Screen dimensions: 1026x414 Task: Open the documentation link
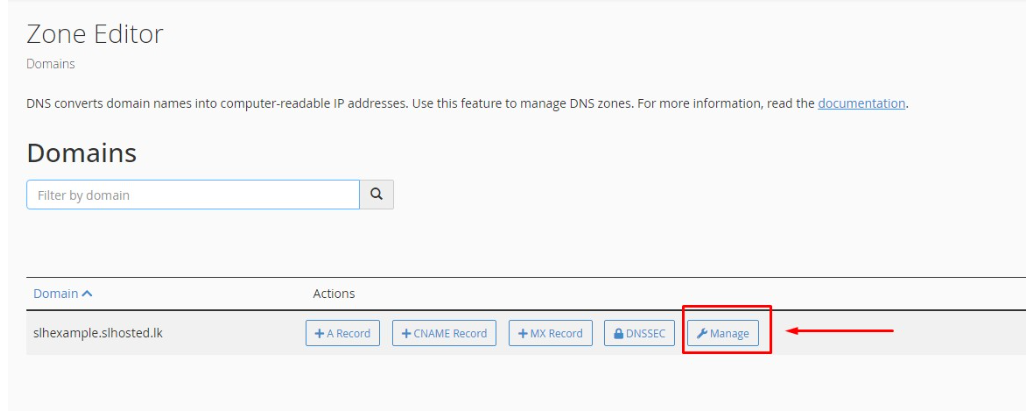tap(861, 104)
